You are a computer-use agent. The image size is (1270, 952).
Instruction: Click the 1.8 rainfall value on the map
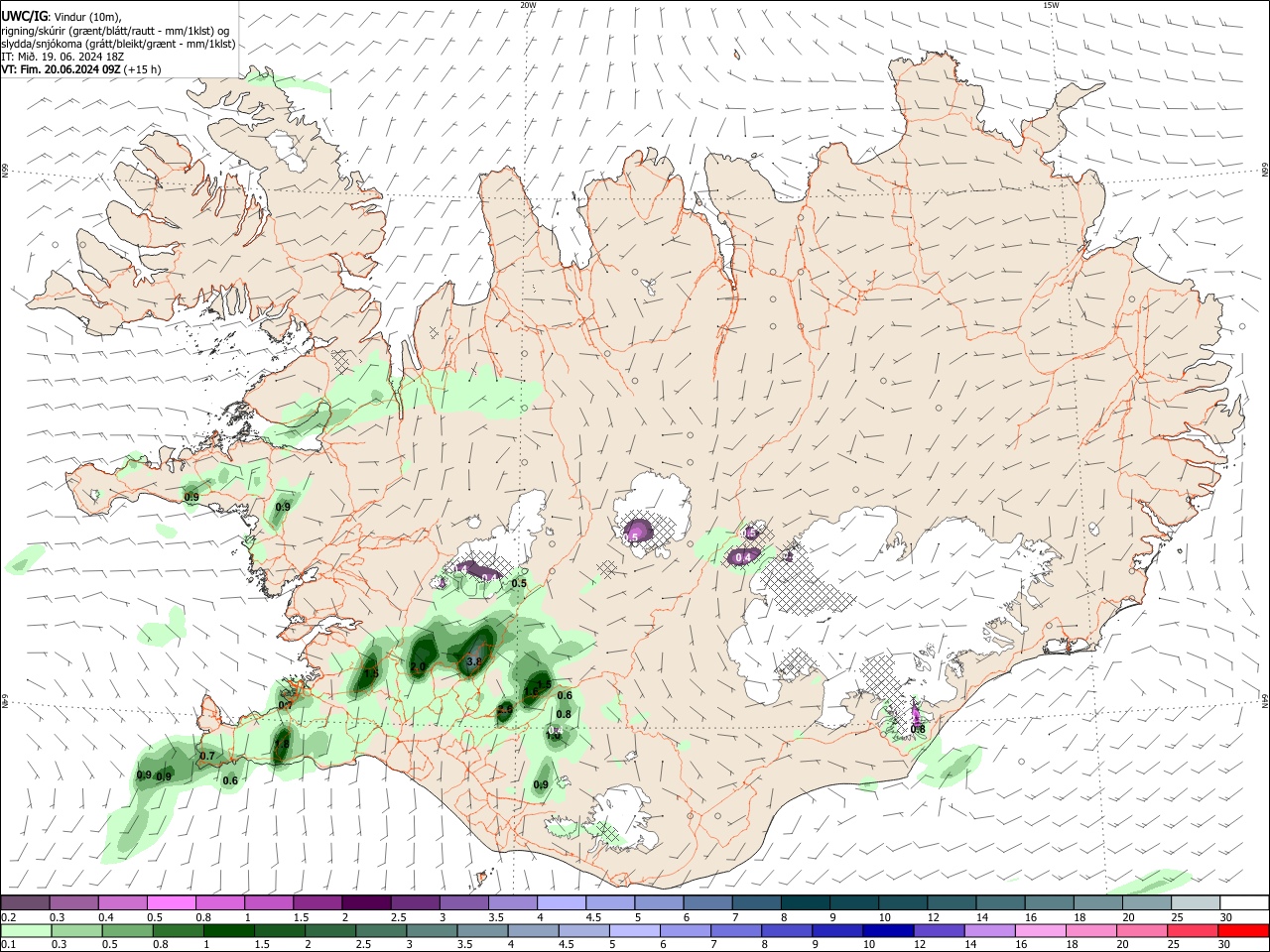pos(282,744)
